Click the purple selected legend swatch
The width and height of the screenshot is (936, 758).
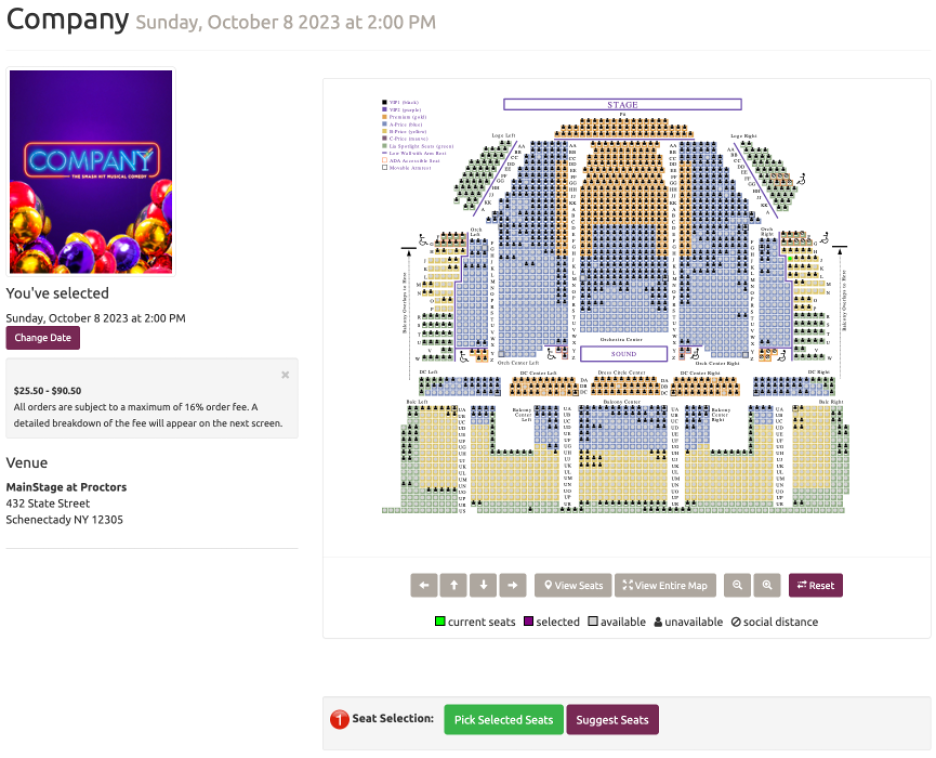coord(528,621)
